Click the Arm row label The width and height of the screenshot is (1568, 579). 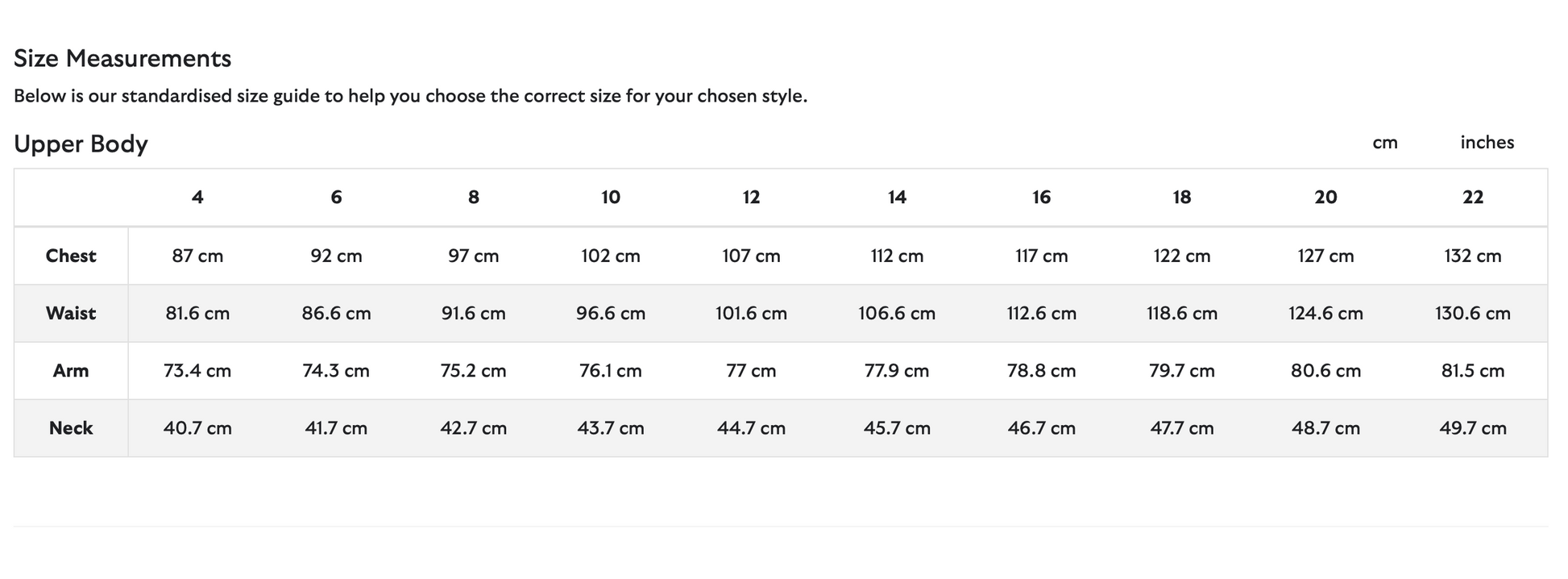click(71, 371)
